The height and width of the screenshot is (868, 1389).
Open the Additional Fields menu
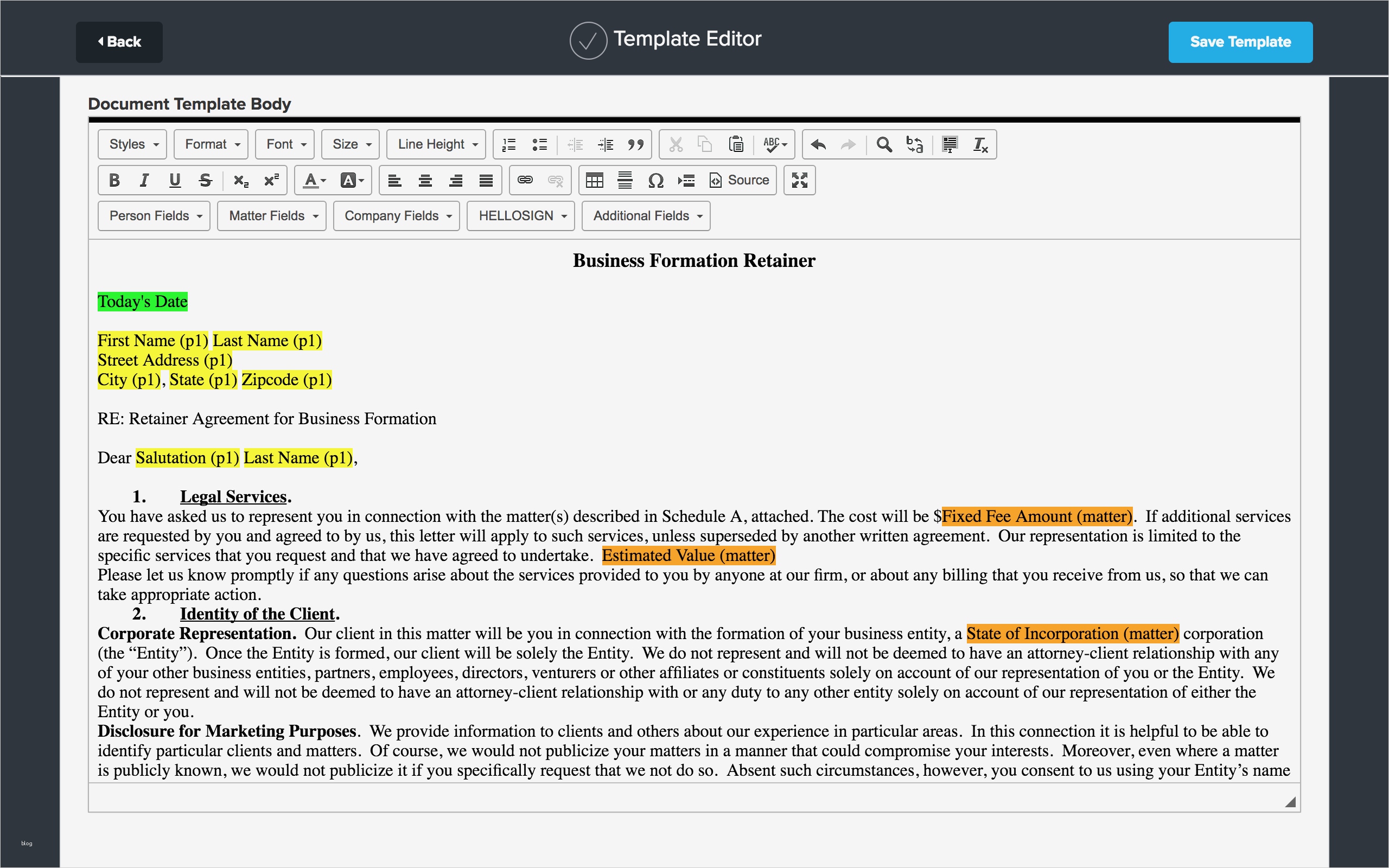646,216
